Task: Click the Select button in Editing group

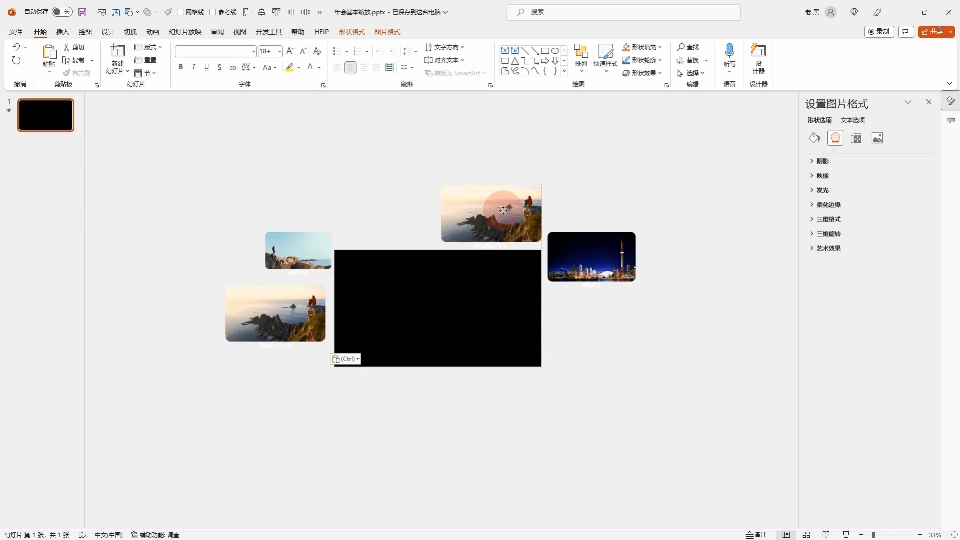Action: tap(691, 73)
